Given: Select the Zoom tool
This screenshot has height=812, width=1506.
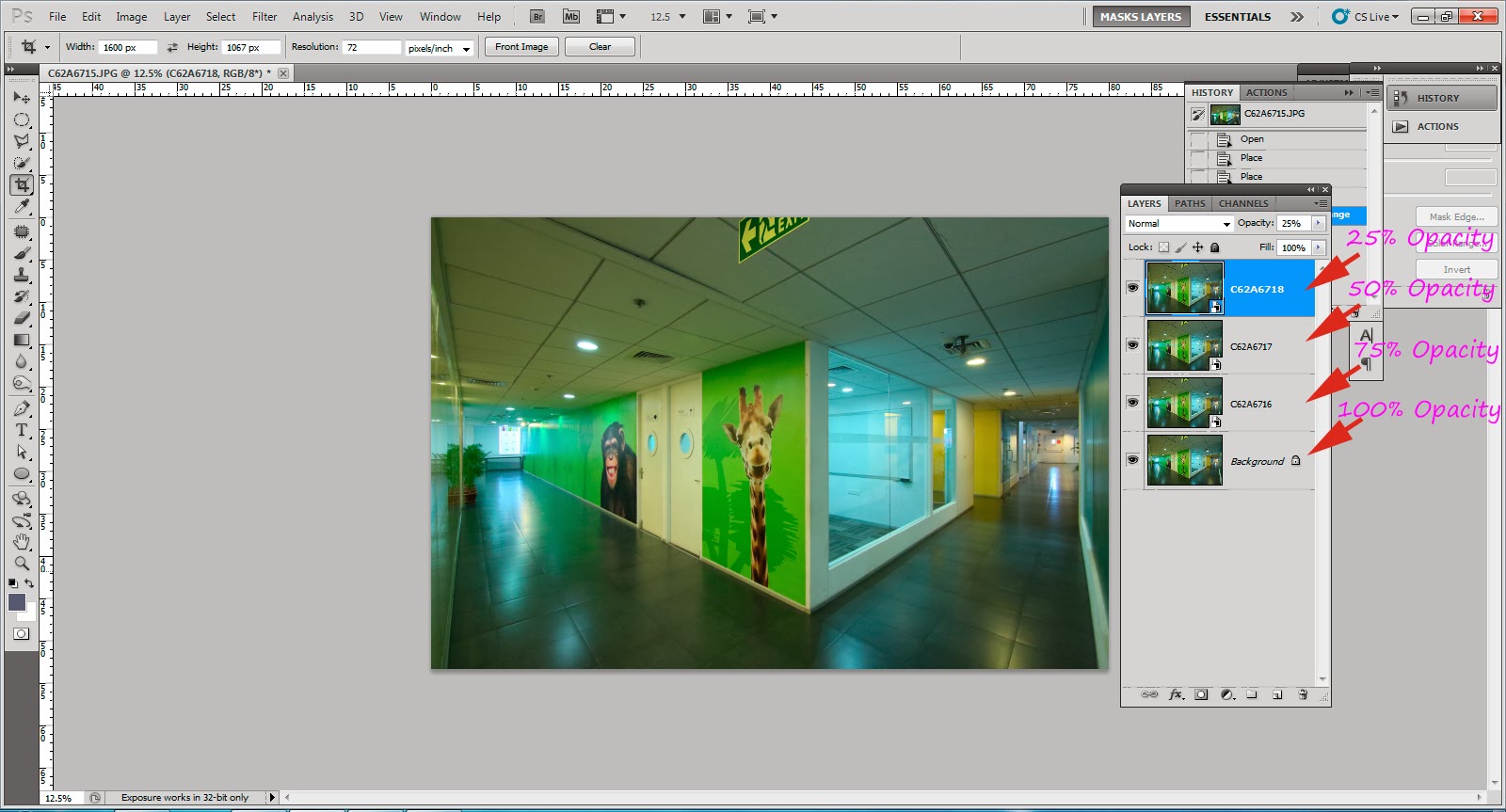Looking at the screenshot, I should point(22,564).
